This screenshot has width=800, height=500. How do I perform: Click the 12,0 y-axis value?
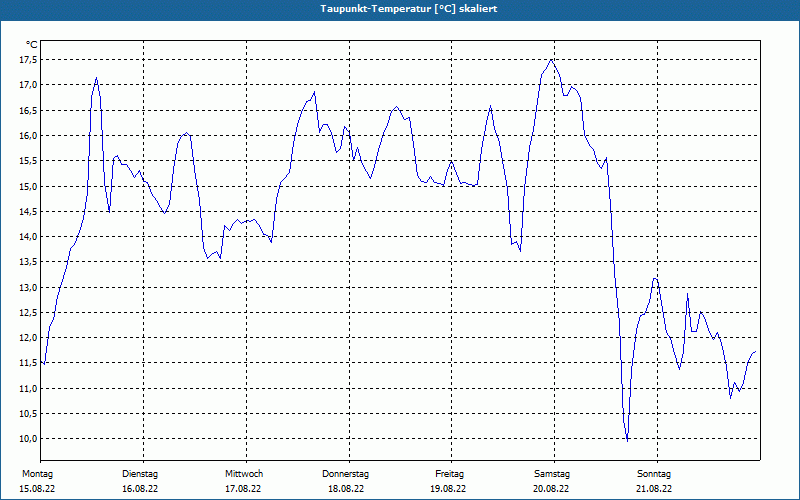[x=30, y=338]
